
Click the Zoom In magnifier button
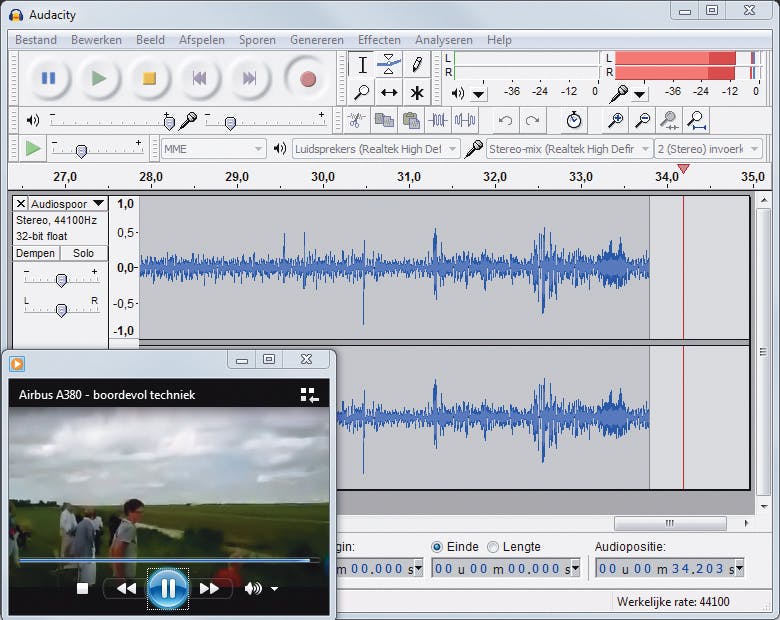coord(616,120)
